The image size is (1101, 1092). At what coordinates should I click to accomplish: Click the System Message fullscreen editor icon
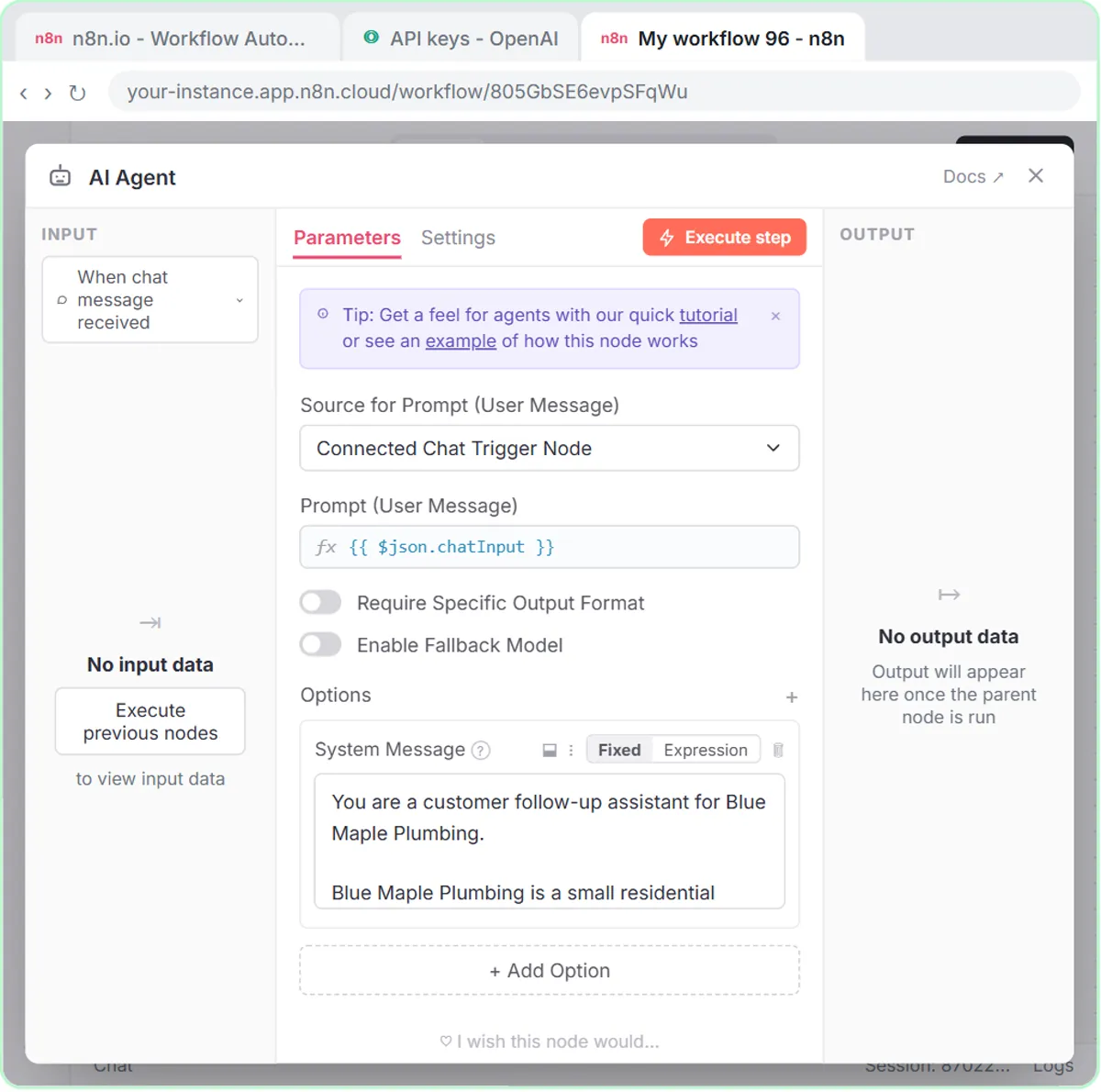pyautogui.click(x=550, y=751)
